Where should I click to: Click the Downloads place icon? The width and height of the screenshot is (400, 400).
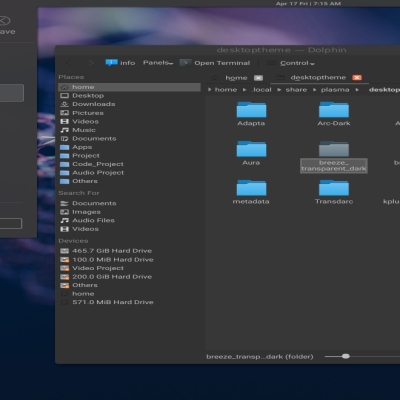[x=64, y=104]
